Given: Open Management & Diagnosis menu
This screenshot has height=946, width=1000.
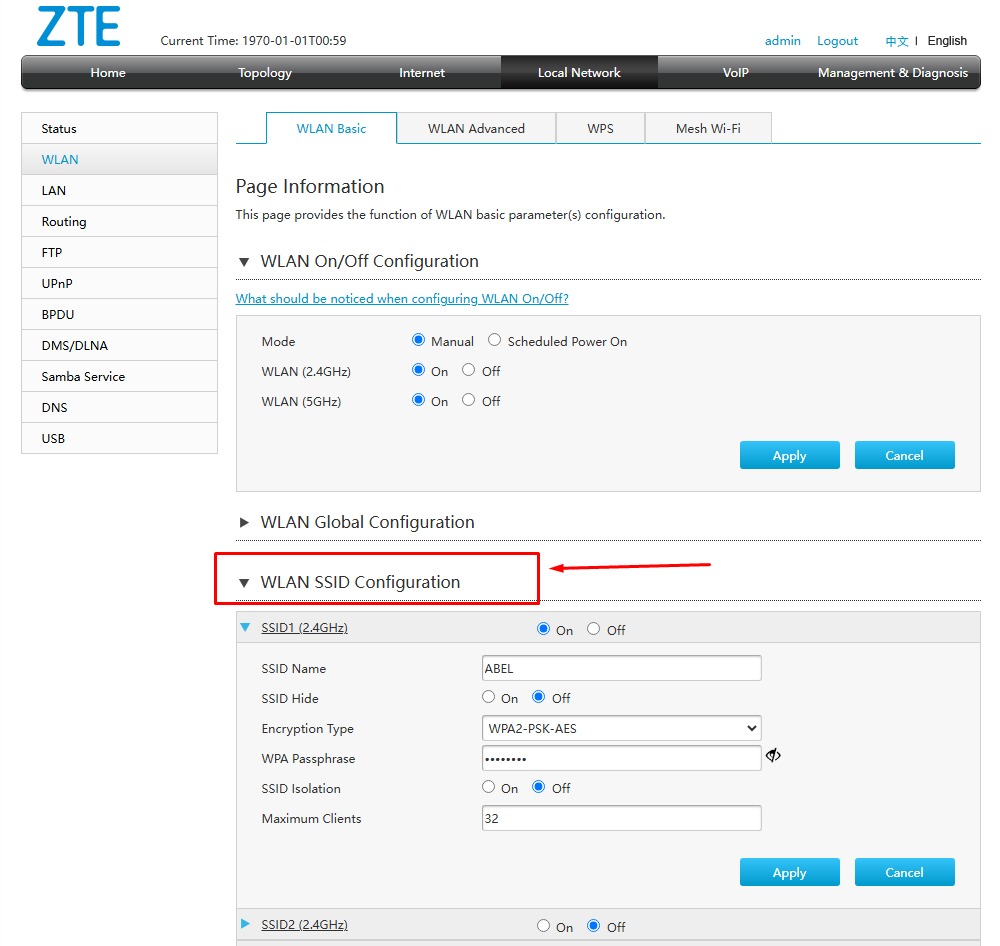Looking at the screenshot, I should coord(893,73).
